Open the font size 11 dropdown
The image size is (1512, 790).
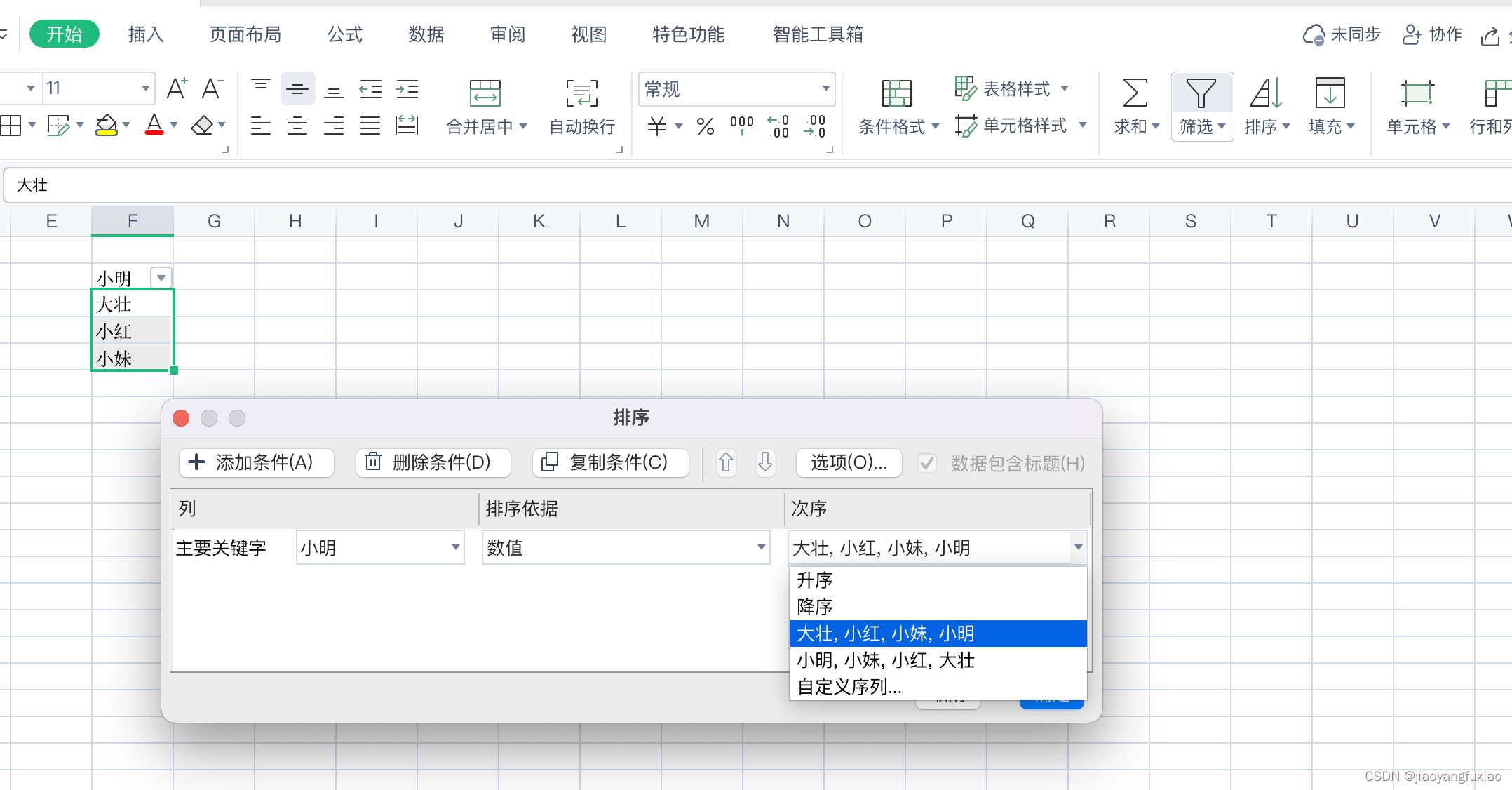(x=145, y=88)
